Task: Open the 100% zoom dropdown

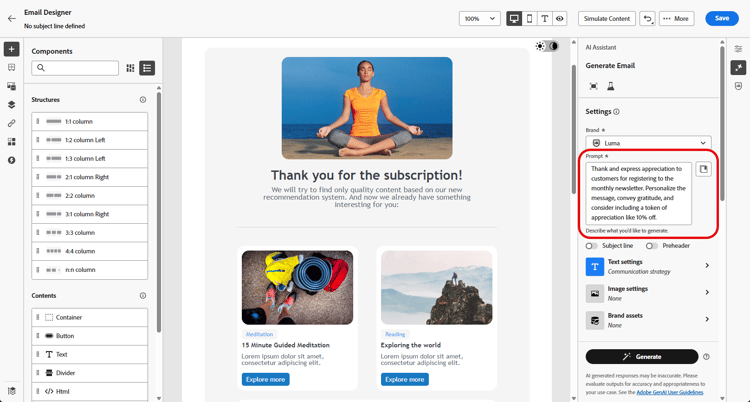Action: coord(480,19)
